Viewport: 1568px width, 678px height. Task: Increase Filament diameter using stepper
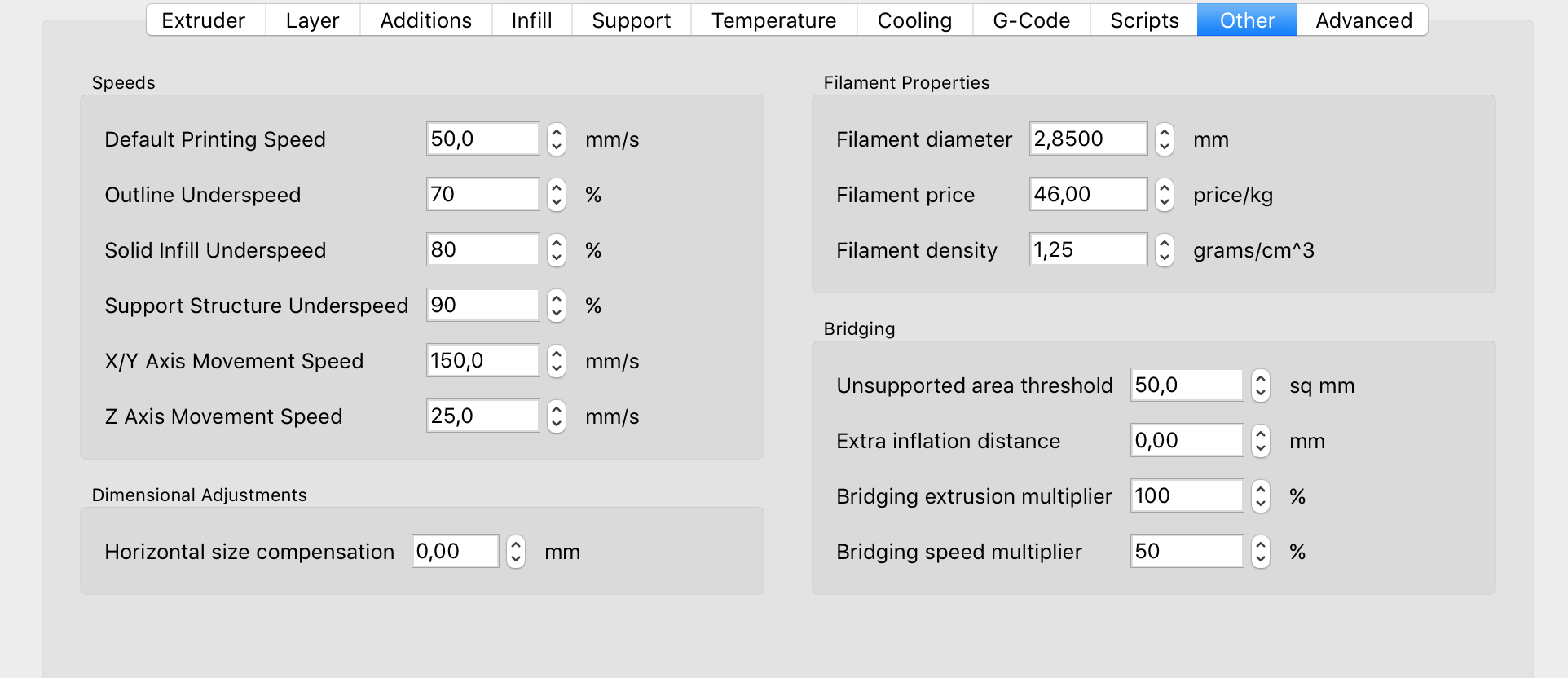[x=1165, y=131]
